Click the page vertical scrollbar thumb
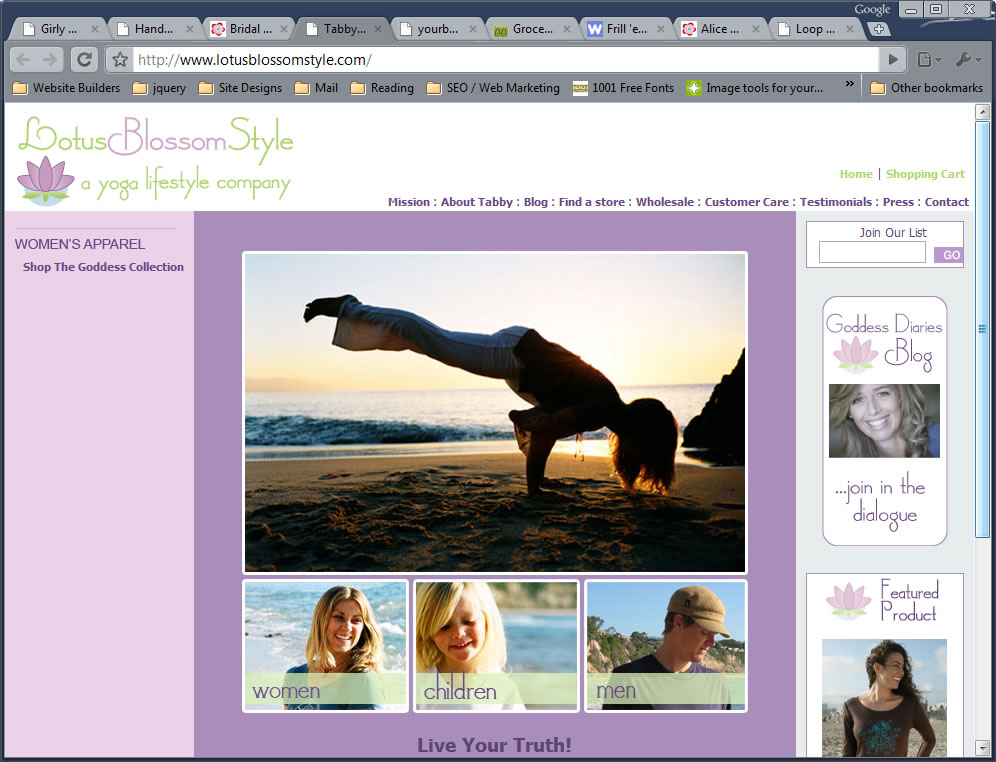Image resolution: width=996 pixels, height=762 pixels. 982,328
